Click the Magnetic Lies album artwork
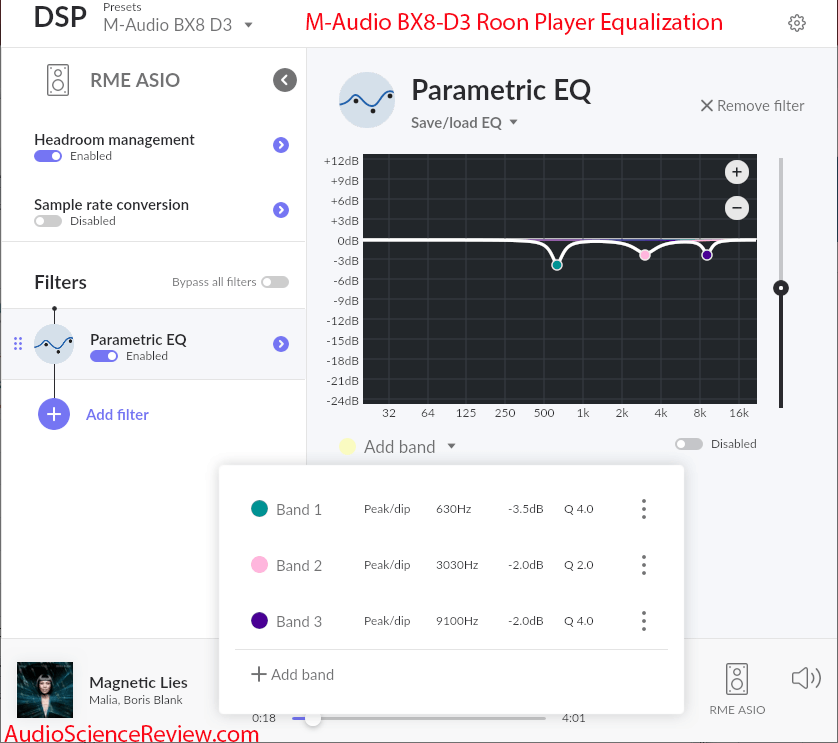The width and height of the screenshot is (838, 743). coord(45,690)
